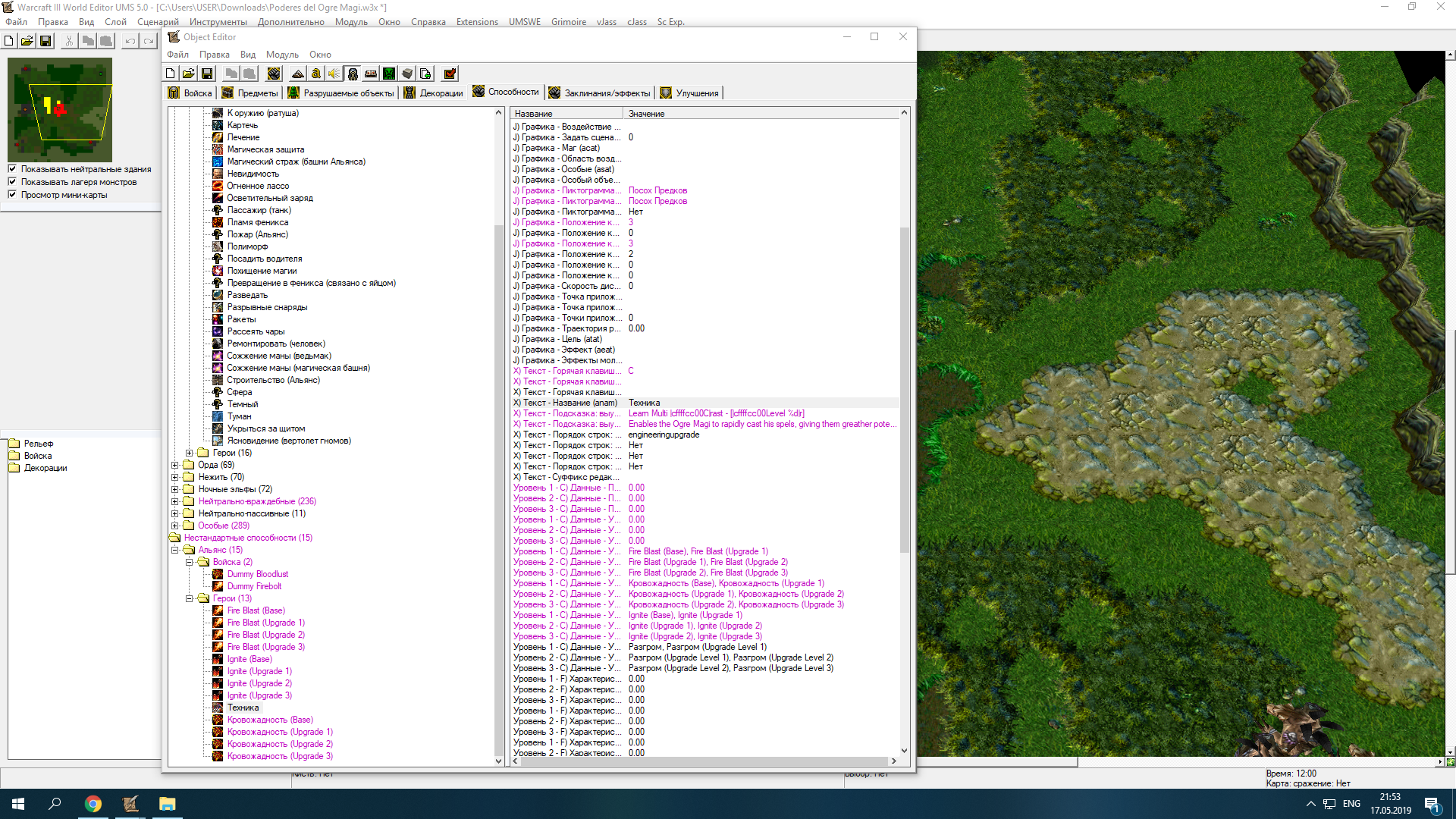Open the Trigger Editor letter-a icon
The height and width of the screenshot is (819, 1456).
coord(316,74)
